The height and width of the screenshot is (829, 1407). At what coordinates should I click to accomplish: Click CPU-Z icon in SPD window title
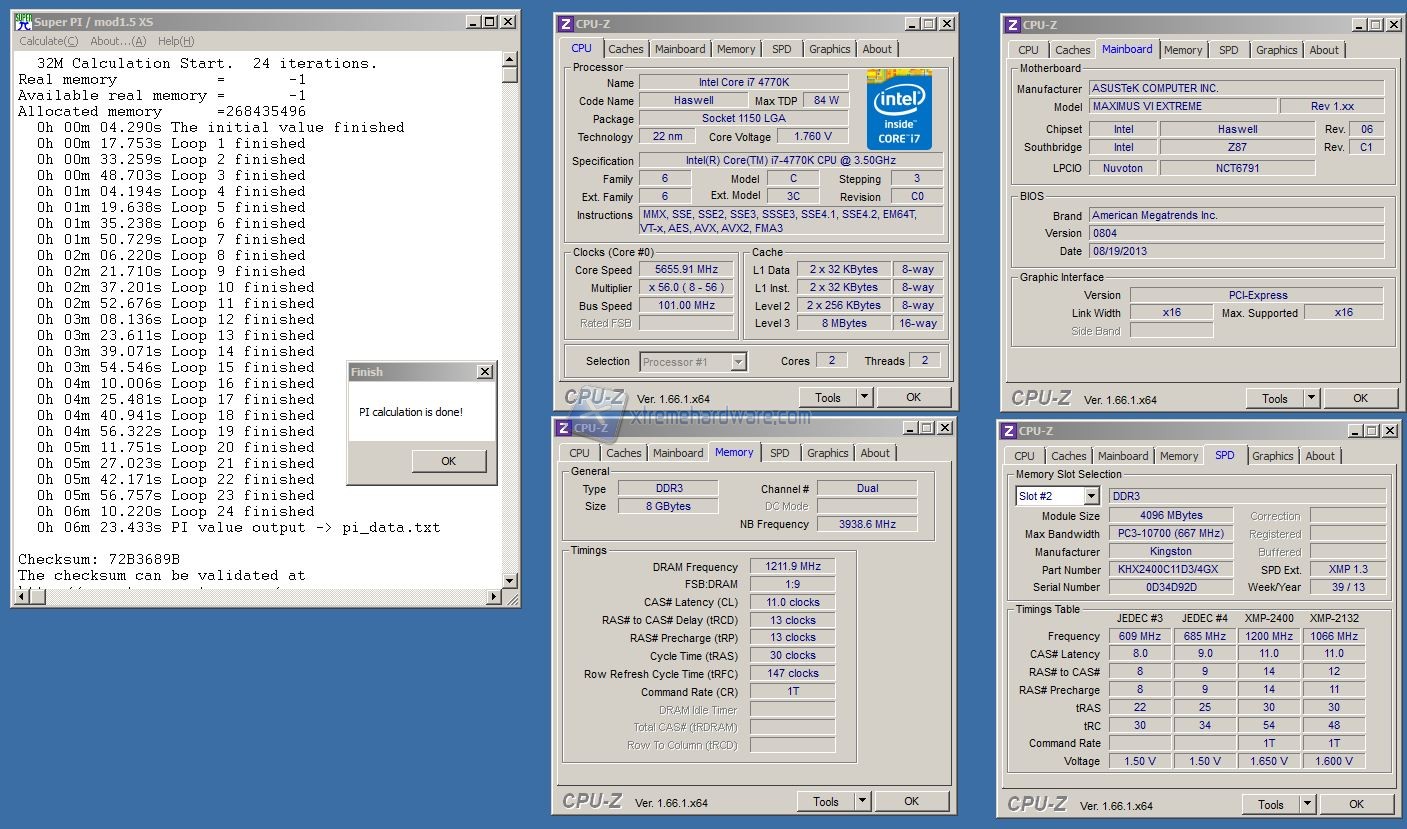tap(1008, 431)
